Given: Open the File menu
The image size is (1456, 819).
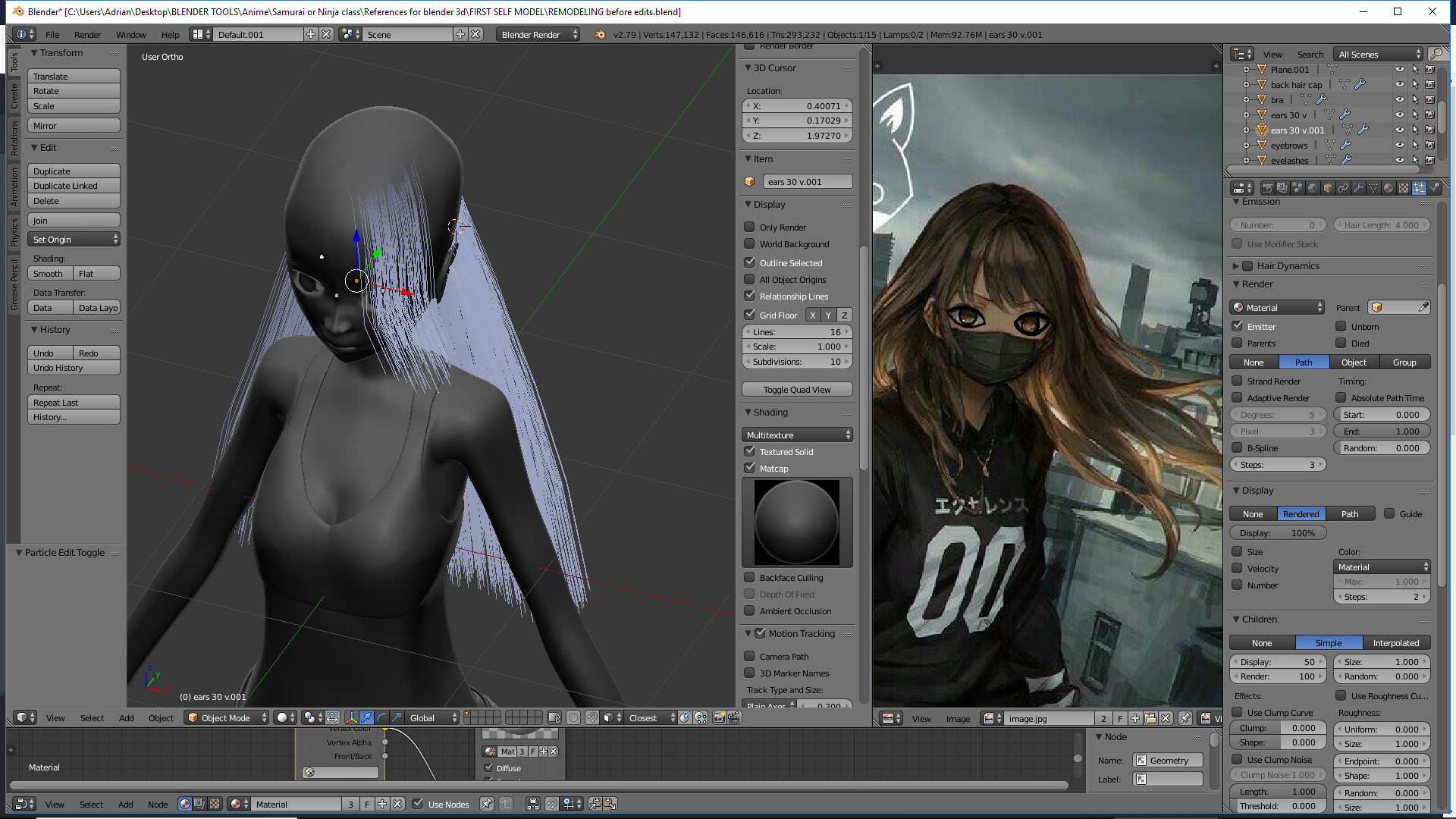Looking at the screenshot, I should click(x=52, y=34).
